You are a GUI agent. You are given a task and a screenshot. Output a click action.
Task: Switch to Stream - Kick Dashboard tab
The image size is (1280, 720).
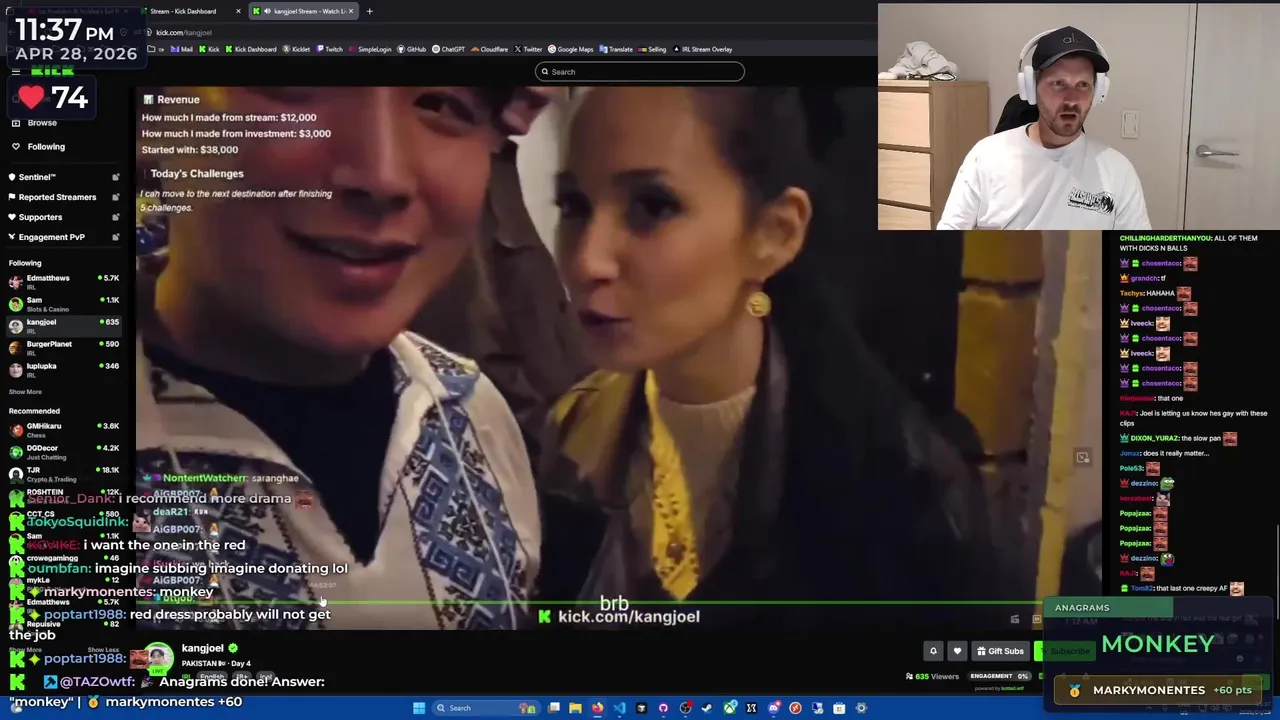(190, 11)
